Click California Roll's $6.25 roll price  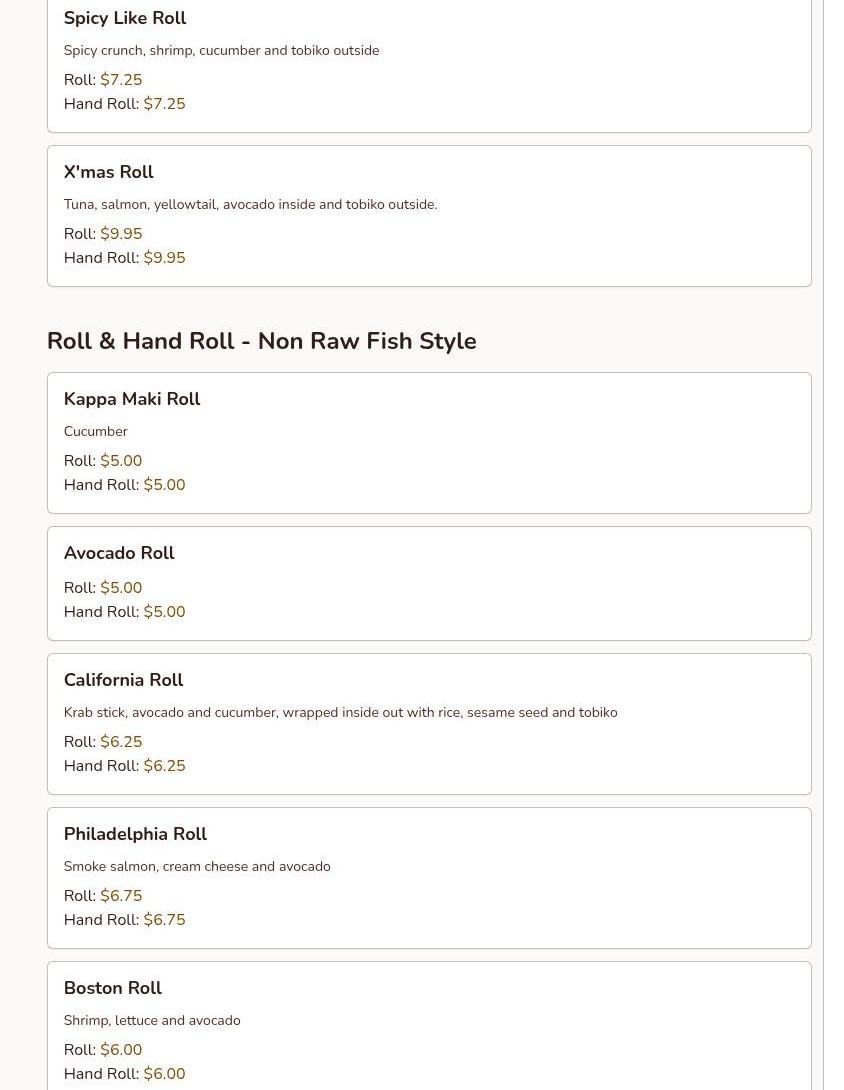121,742
